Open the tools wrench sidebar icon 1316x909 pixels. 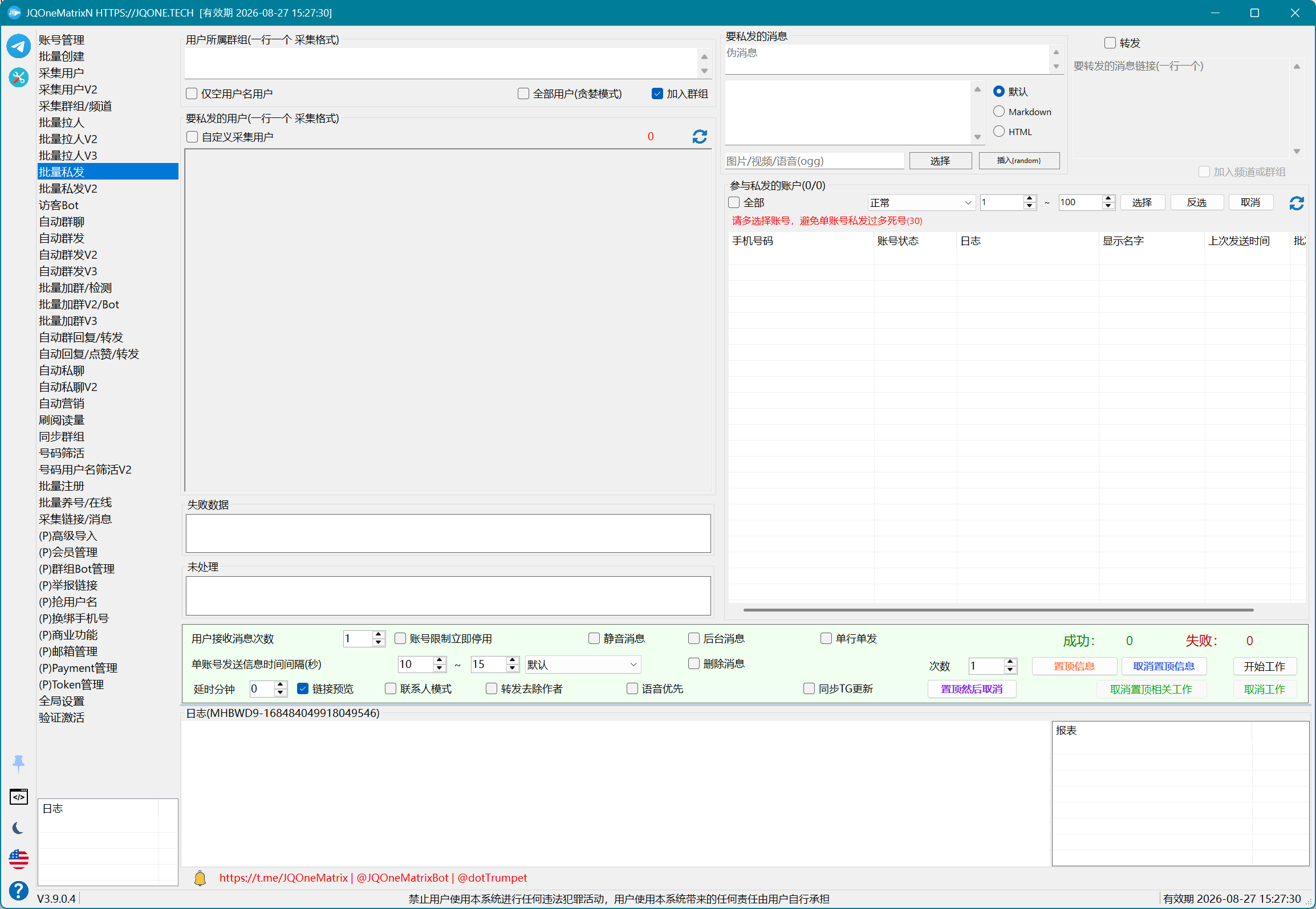pyautogui.click(x=18, y=77)
